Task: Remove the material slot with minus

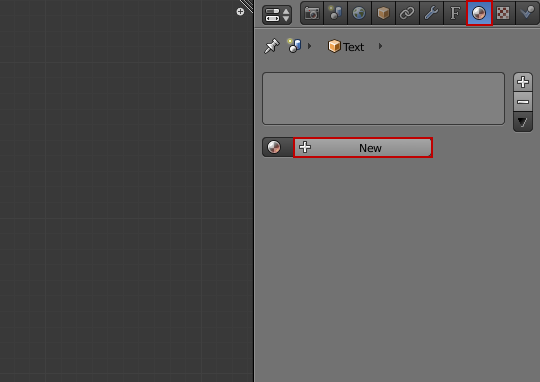Action: pyautogui.click(x=523, y=102)
